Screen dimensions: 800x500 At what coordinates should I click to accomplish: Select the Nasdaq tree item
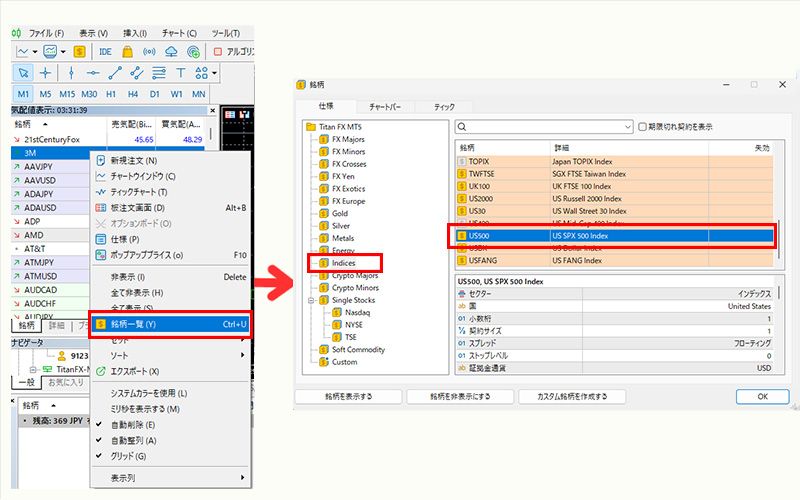click(x=357, y=313)
